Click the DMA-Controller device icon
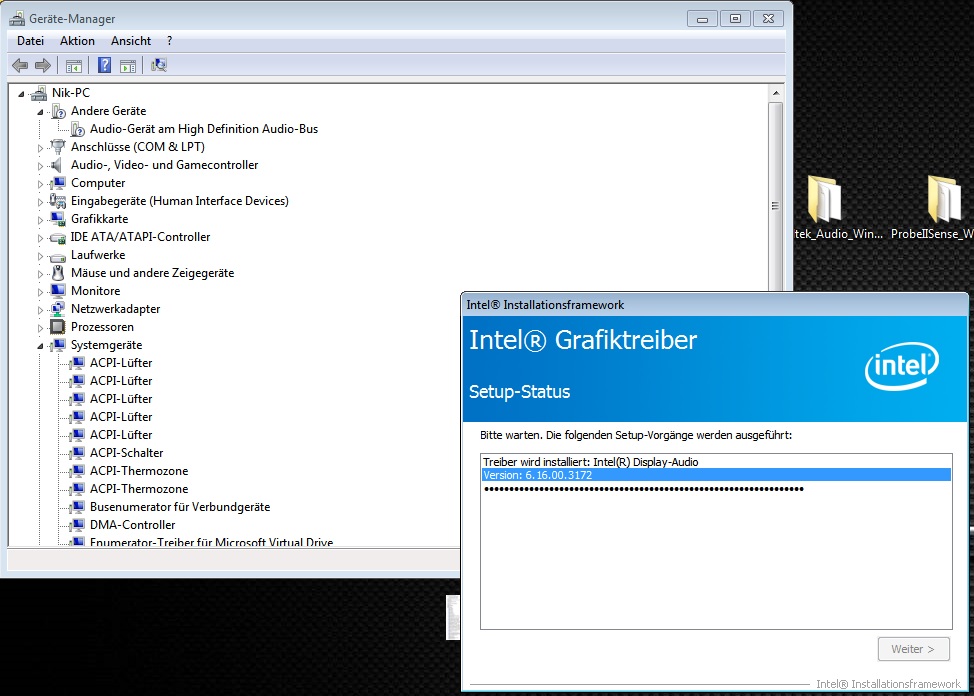Screen dimensions: 974x696 (78, 525)
